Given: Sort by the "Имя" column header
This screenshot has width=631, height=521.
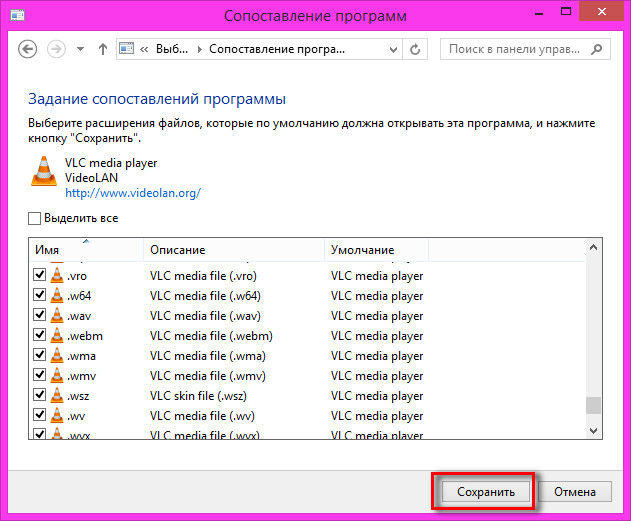Looking at the screenshot, I should [x=86, y=249].
